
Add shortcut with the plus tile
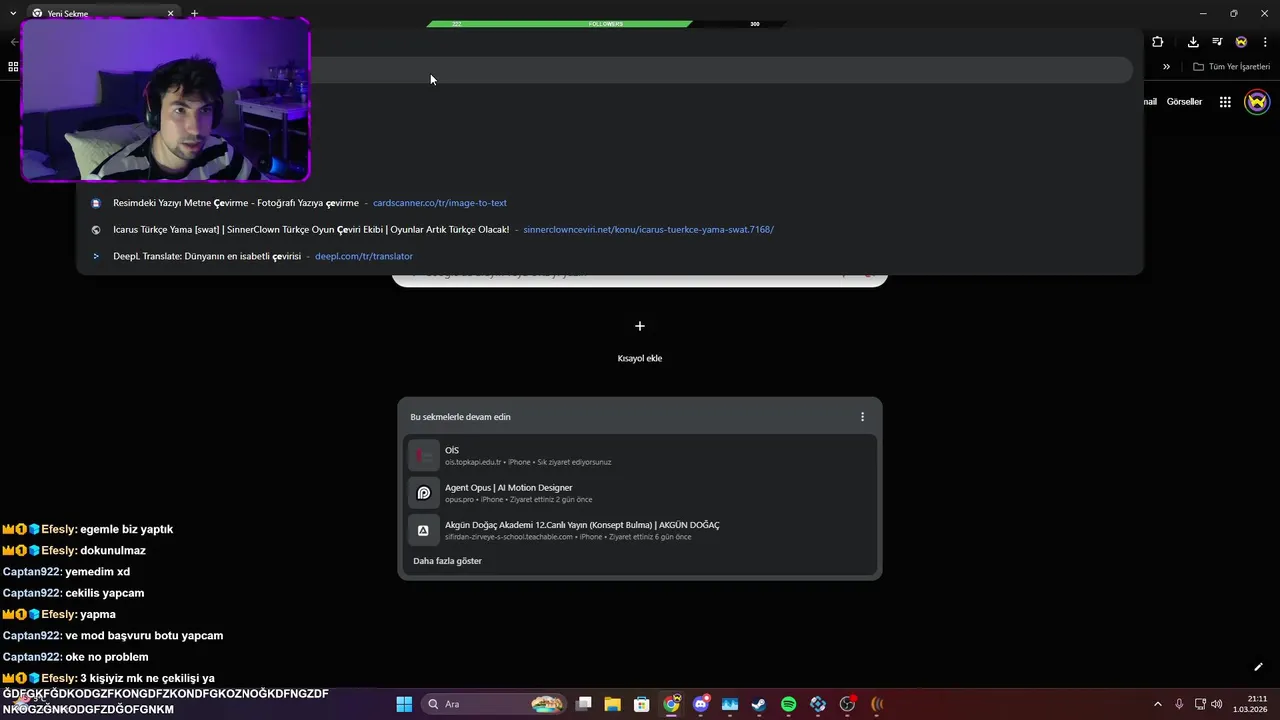click(x=640, y=326)
